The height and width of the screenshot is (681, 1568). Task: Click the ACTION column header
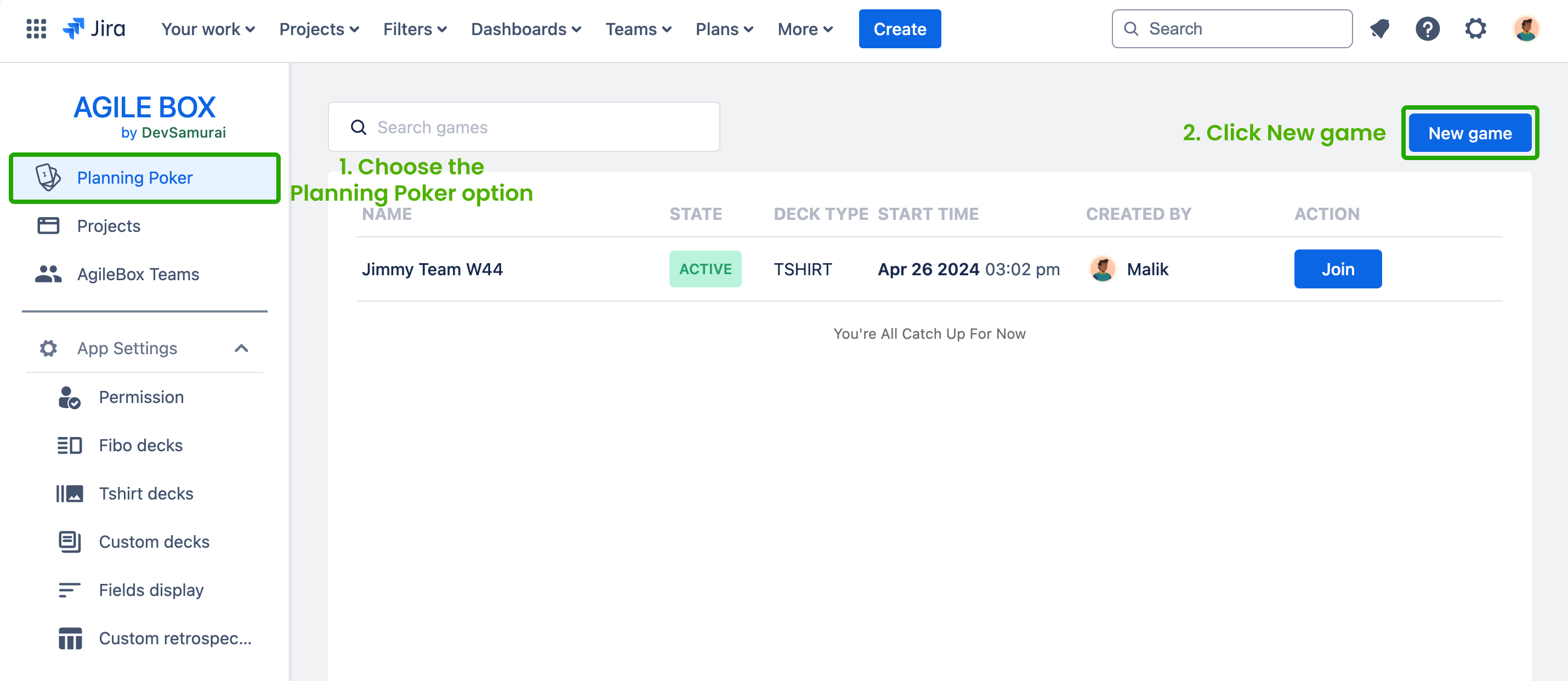tap(1327, 214)
